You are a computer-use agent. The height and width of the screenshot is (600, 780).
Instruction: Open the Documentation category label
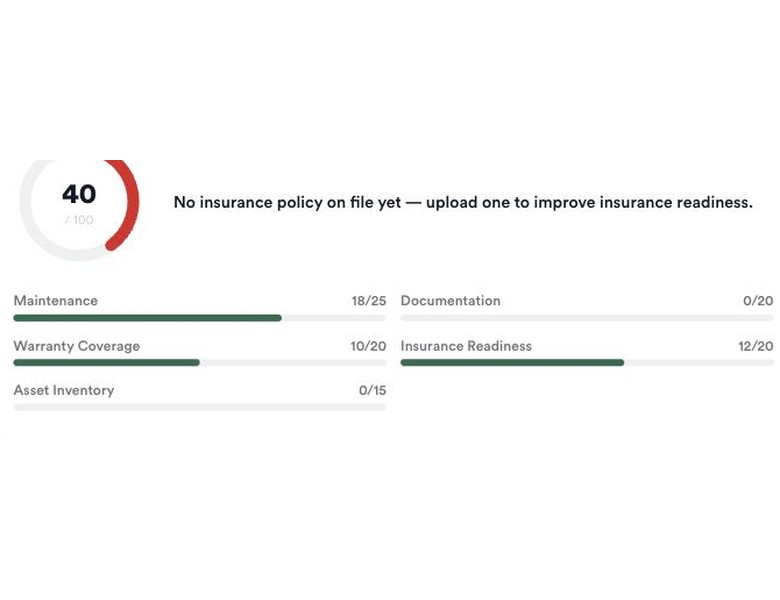451,300
